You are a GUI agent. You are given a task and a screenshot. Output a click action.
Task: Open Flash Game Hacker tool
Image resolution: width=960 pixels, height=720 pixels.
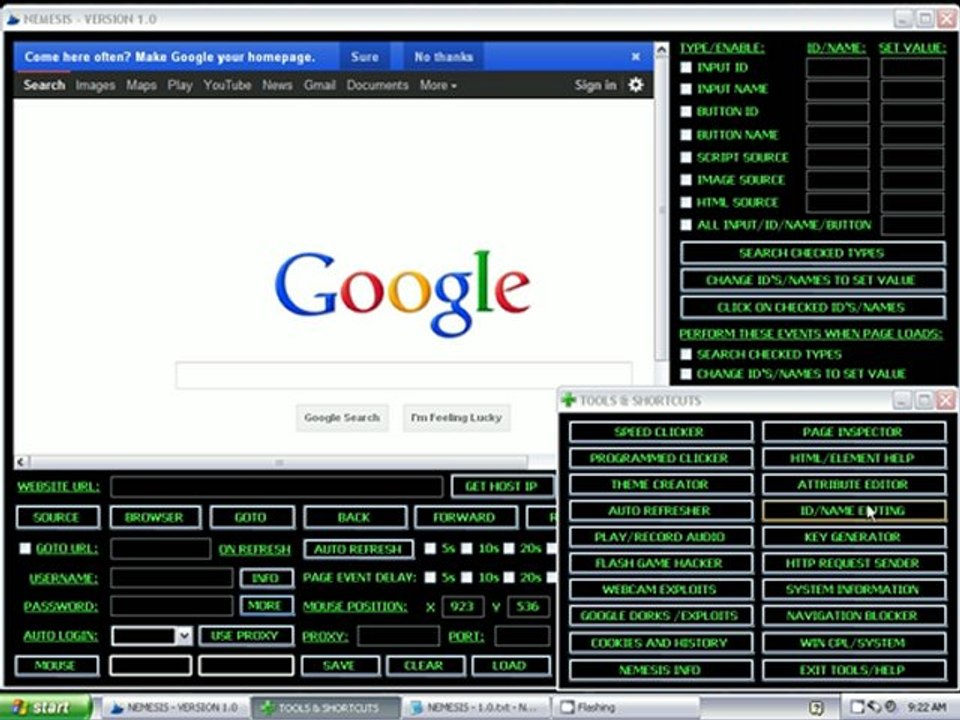(x=660, y=563)
